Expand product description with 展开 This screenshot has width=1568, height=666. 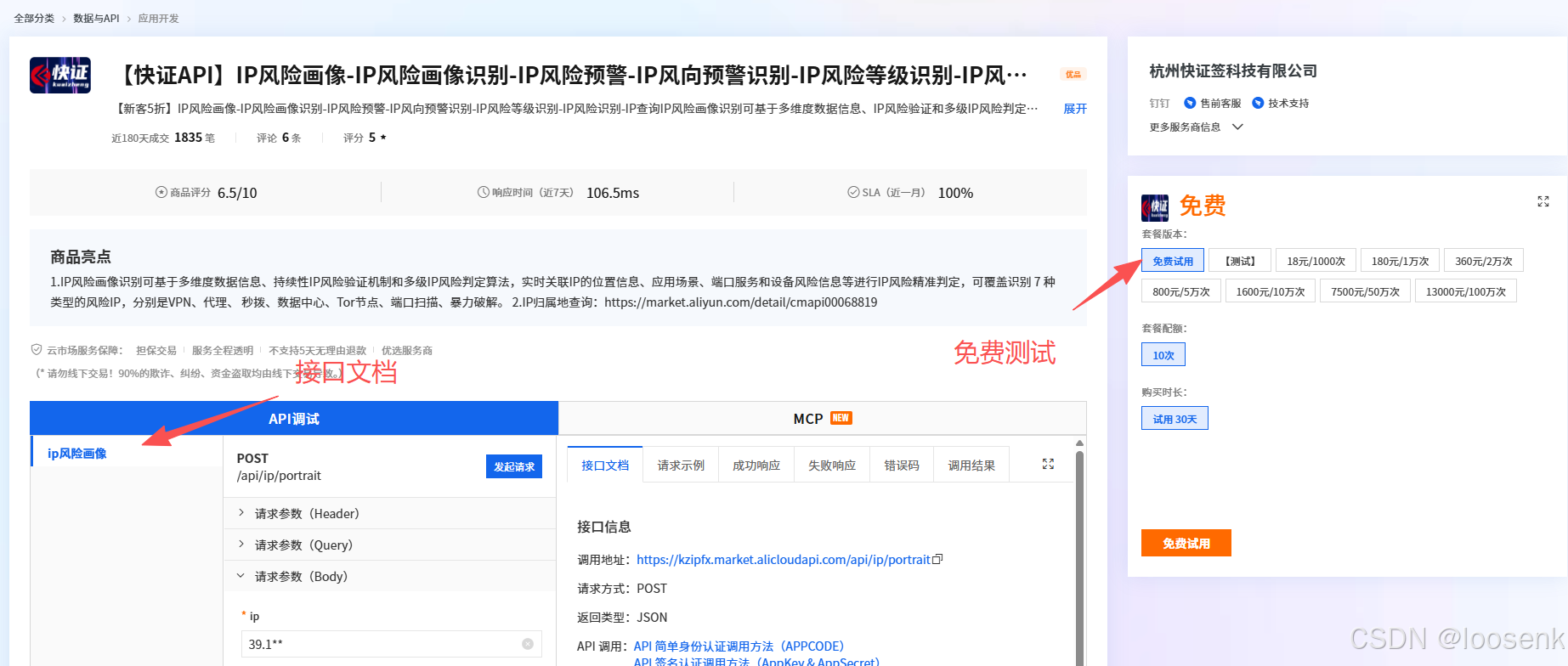(x=1075, y=109)
